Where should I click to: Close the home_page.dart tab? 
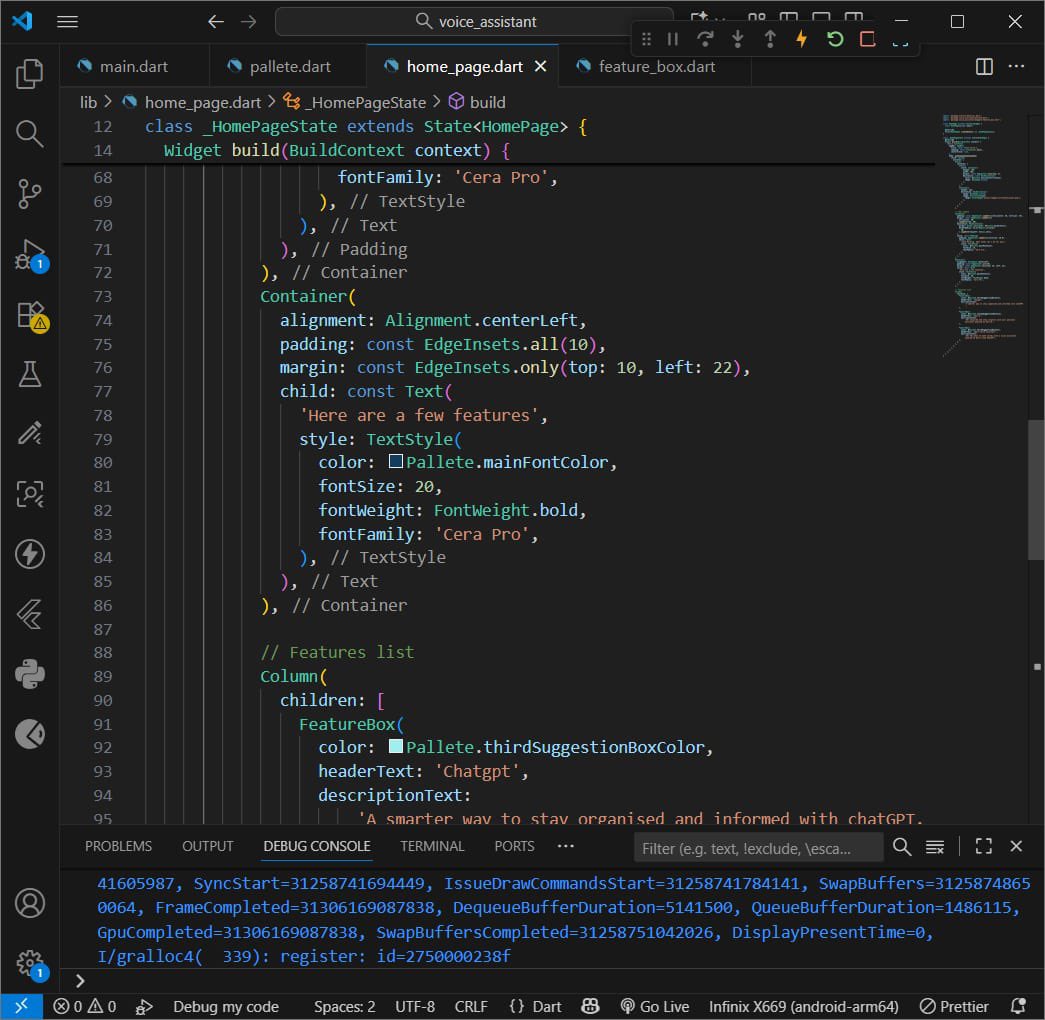[x=540, y=67]
